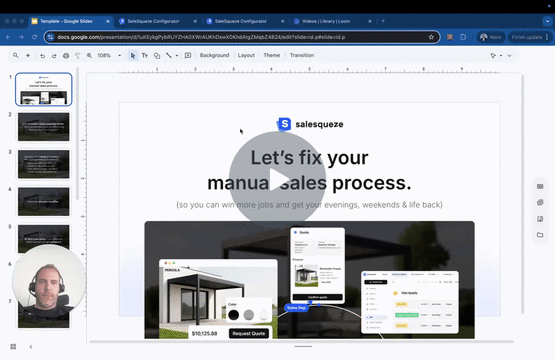Toggle grid view at bottom left

(x=13, y=347)
